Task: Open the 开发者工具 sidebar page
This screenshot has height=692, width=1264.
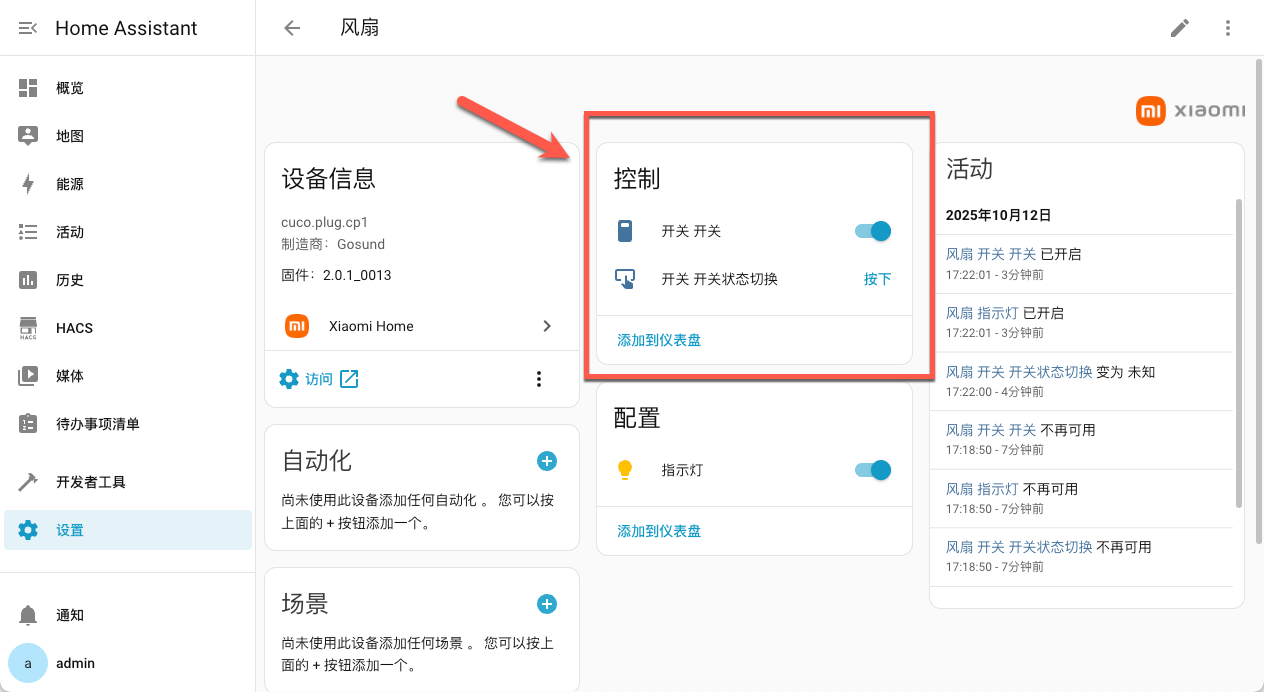Action: pyautogui.click(x=89, y=482)
